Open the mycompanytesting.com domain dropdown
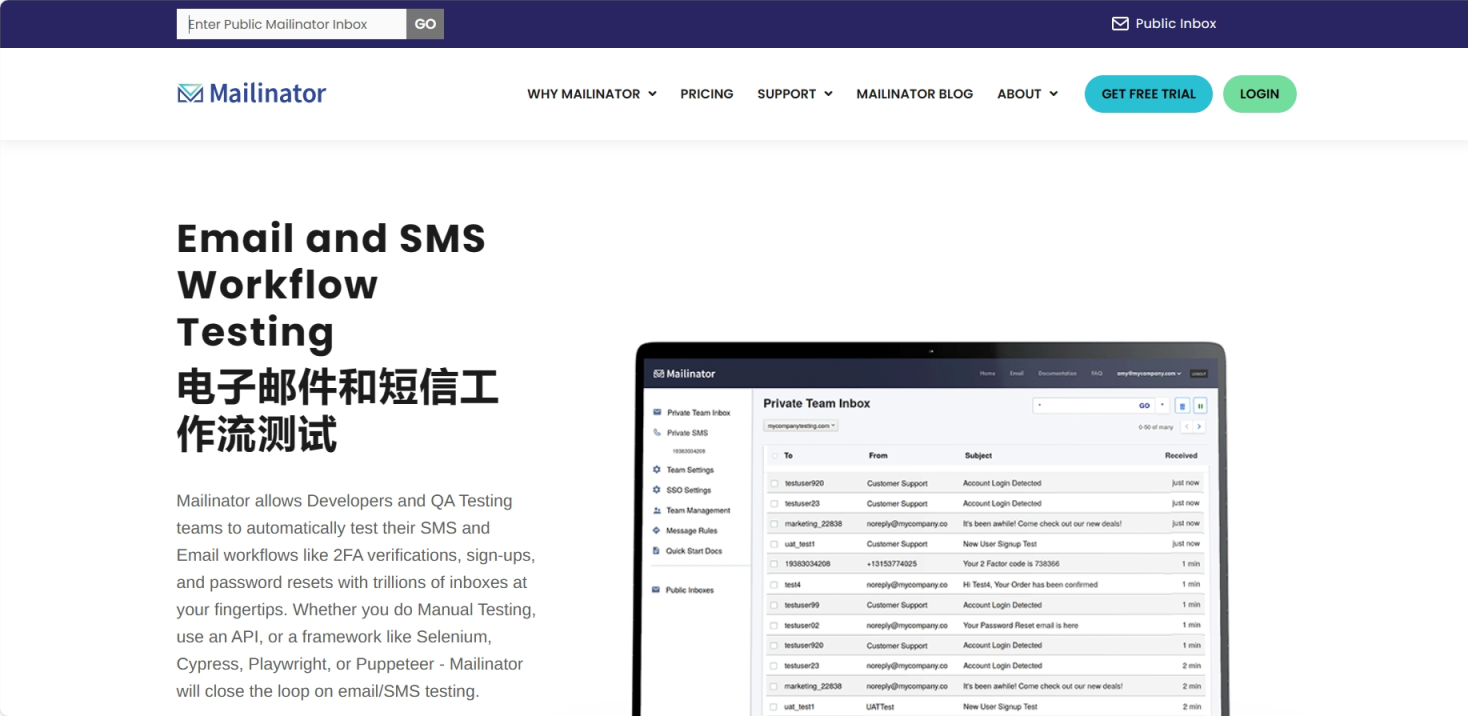Screen dimensions: 1468x716 coord(800,424)
